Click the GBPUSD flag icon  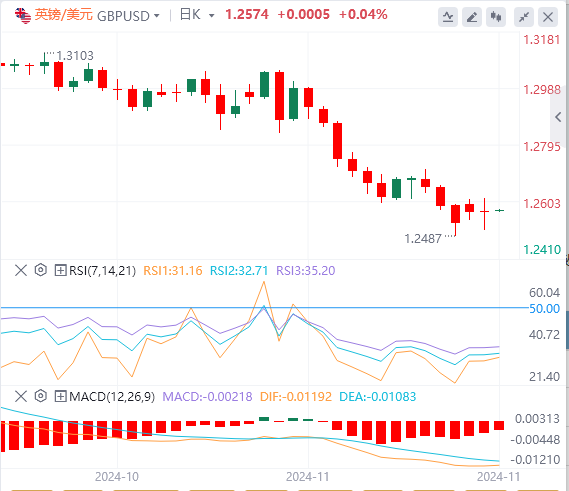tap(23, 16)
